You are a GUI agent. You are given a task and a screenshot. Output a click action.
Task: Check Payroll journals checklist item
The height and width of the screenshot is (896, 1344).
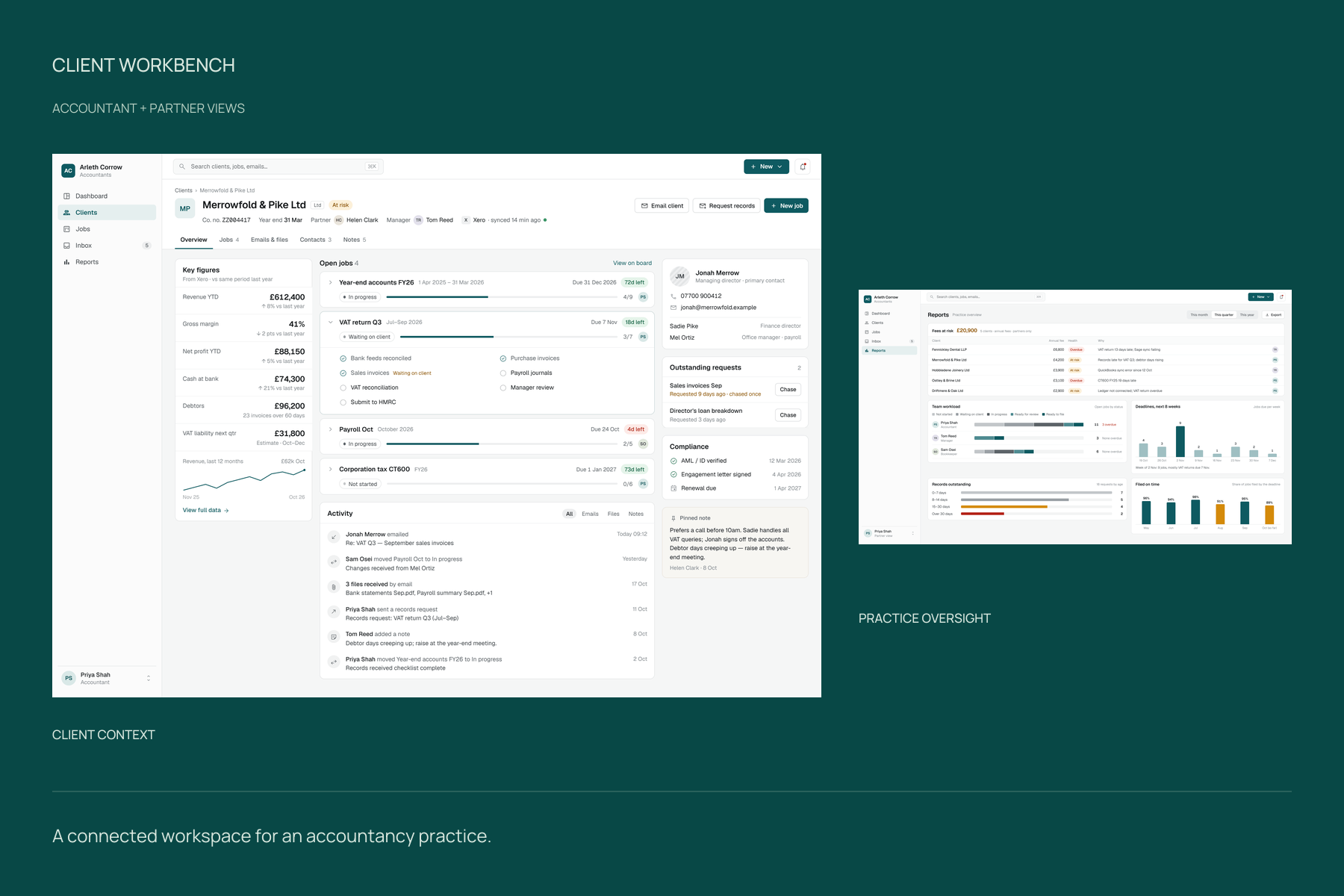pos(503,373)
